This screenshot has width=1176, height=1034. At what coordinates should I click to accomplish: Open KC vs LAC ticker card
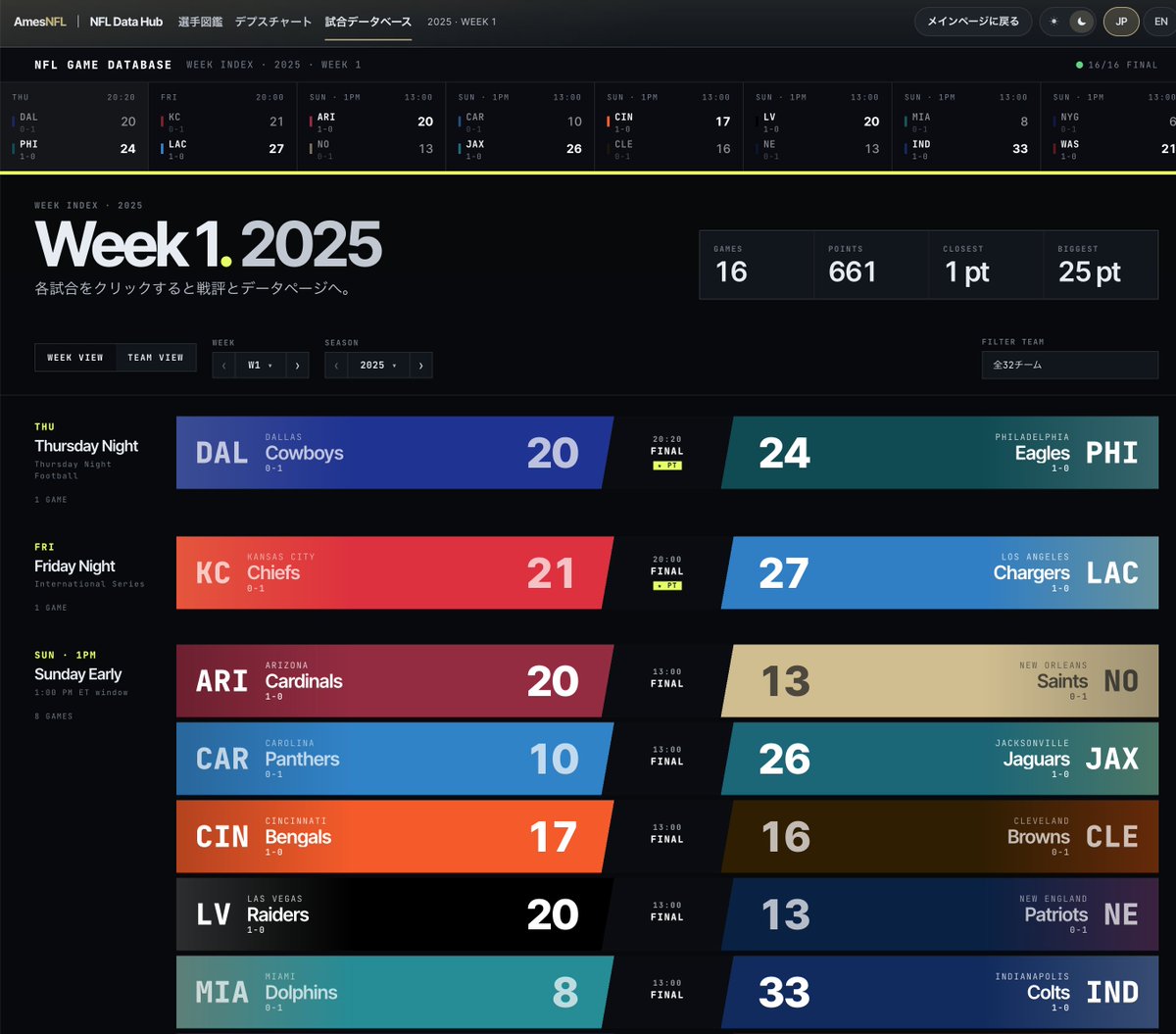[222, 126]
